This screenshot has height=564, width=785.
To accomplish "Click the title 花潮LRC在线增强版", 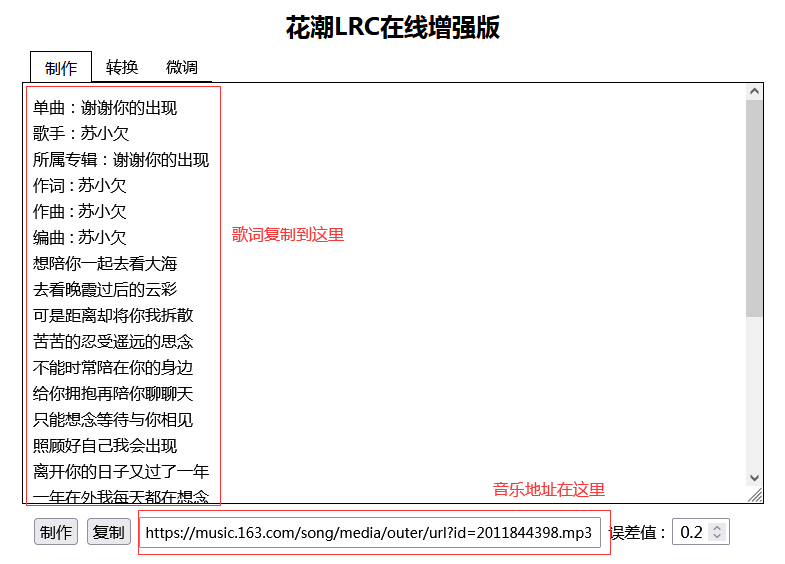I will click(392, 27).
